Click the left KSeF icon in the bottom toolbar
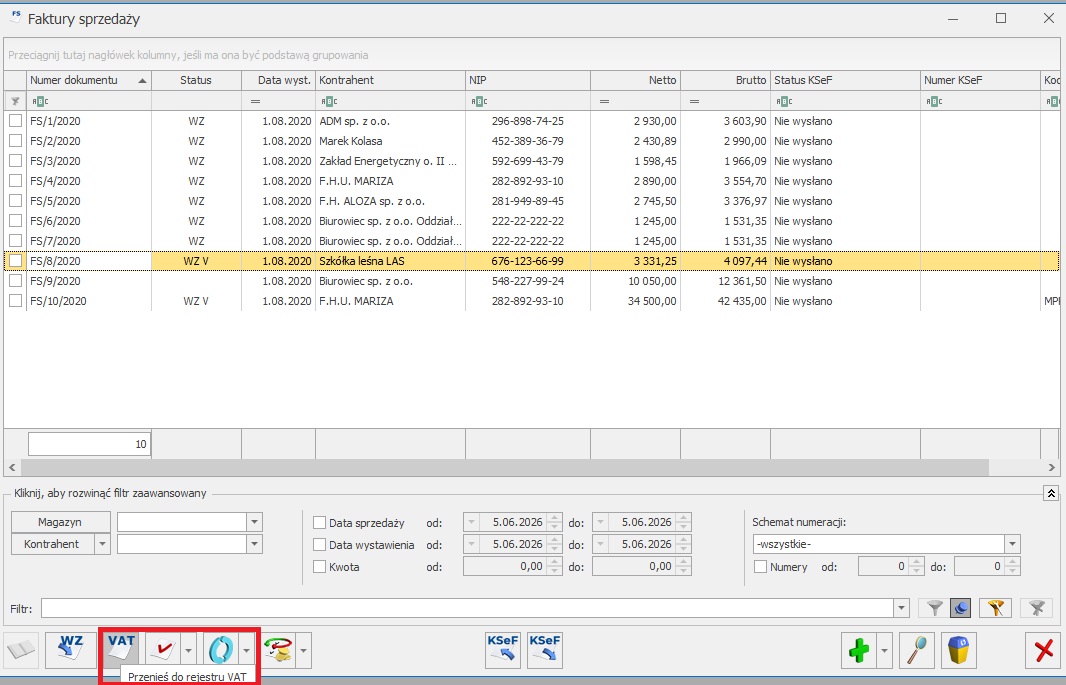This screenshot has height=685, width=1066. 503,650
